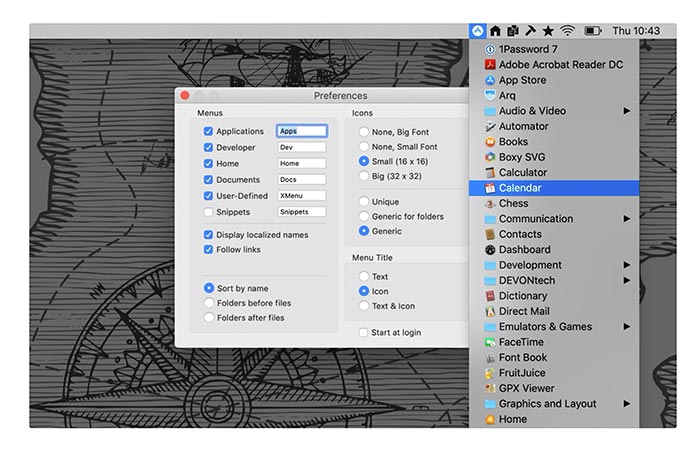This screenshot has height=450, width=700.
Task: Expand the Audio & Video submenu
Action: click(x=554, y=111)
